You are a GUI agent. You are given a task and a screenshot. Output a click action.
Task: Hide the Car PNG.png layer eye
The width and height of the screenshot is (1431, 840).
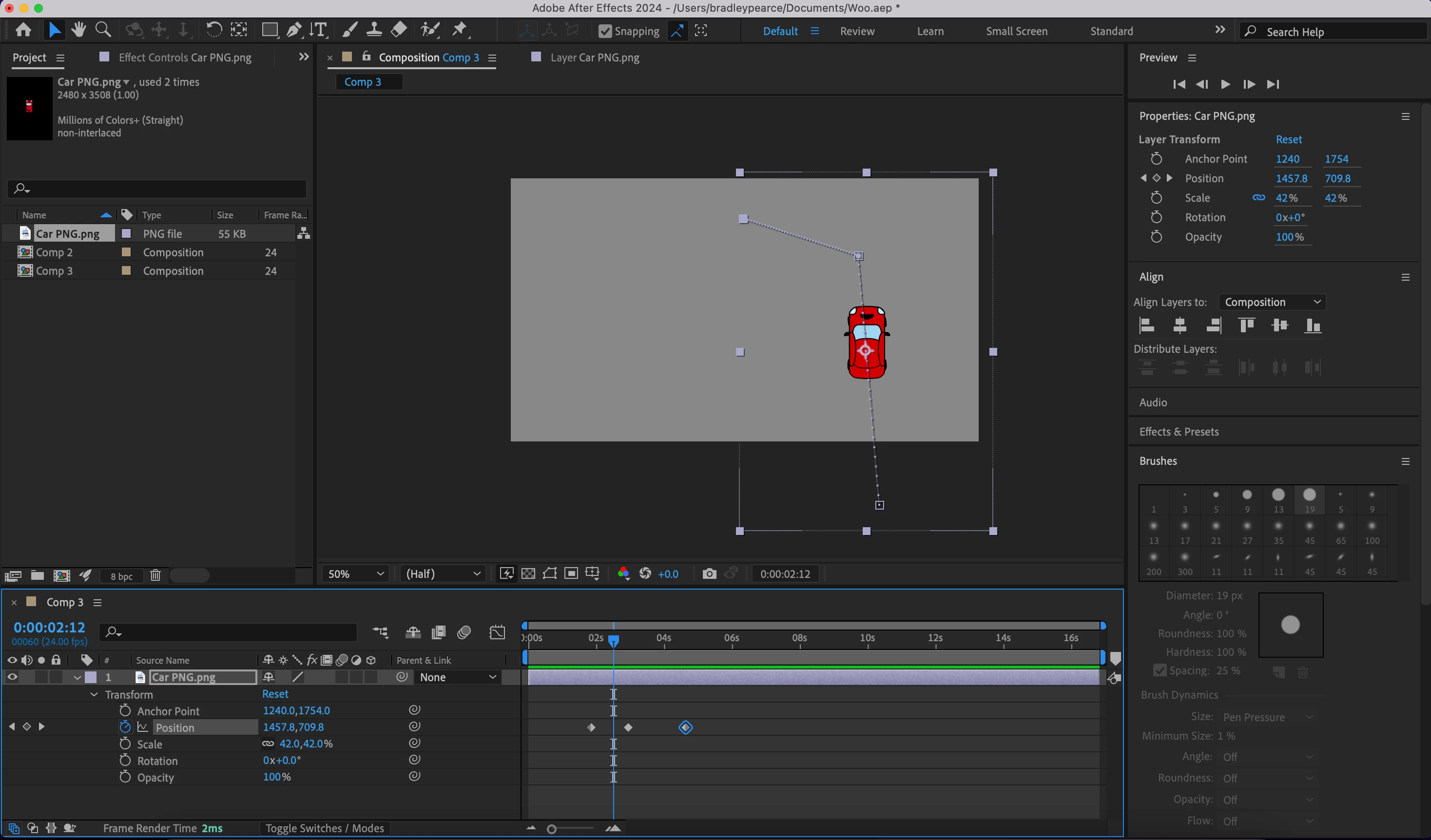pyautogui.click(x=12, y=677)
